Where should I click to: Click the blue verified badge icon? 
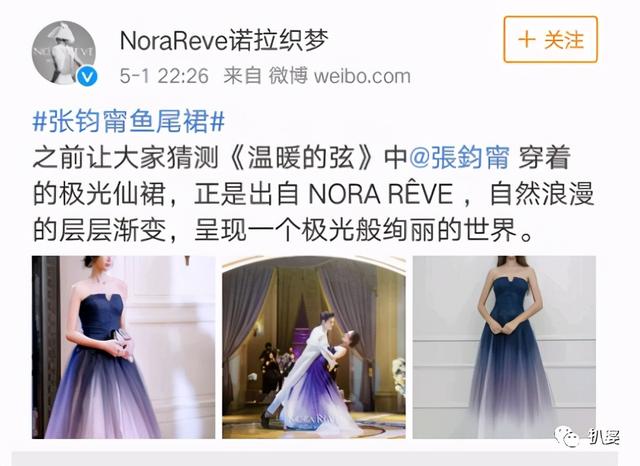coord(87,76)
